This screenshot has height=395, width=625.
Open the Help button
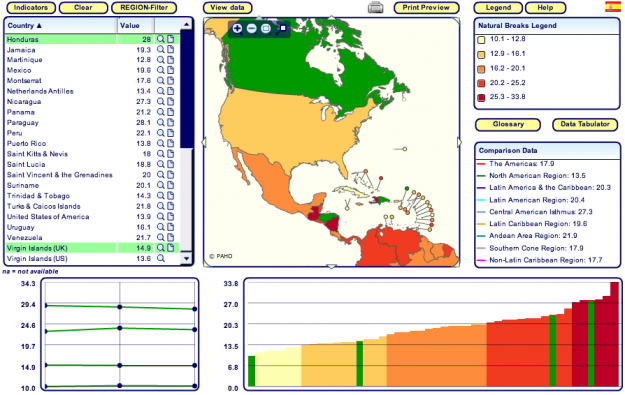click(545, 8)
